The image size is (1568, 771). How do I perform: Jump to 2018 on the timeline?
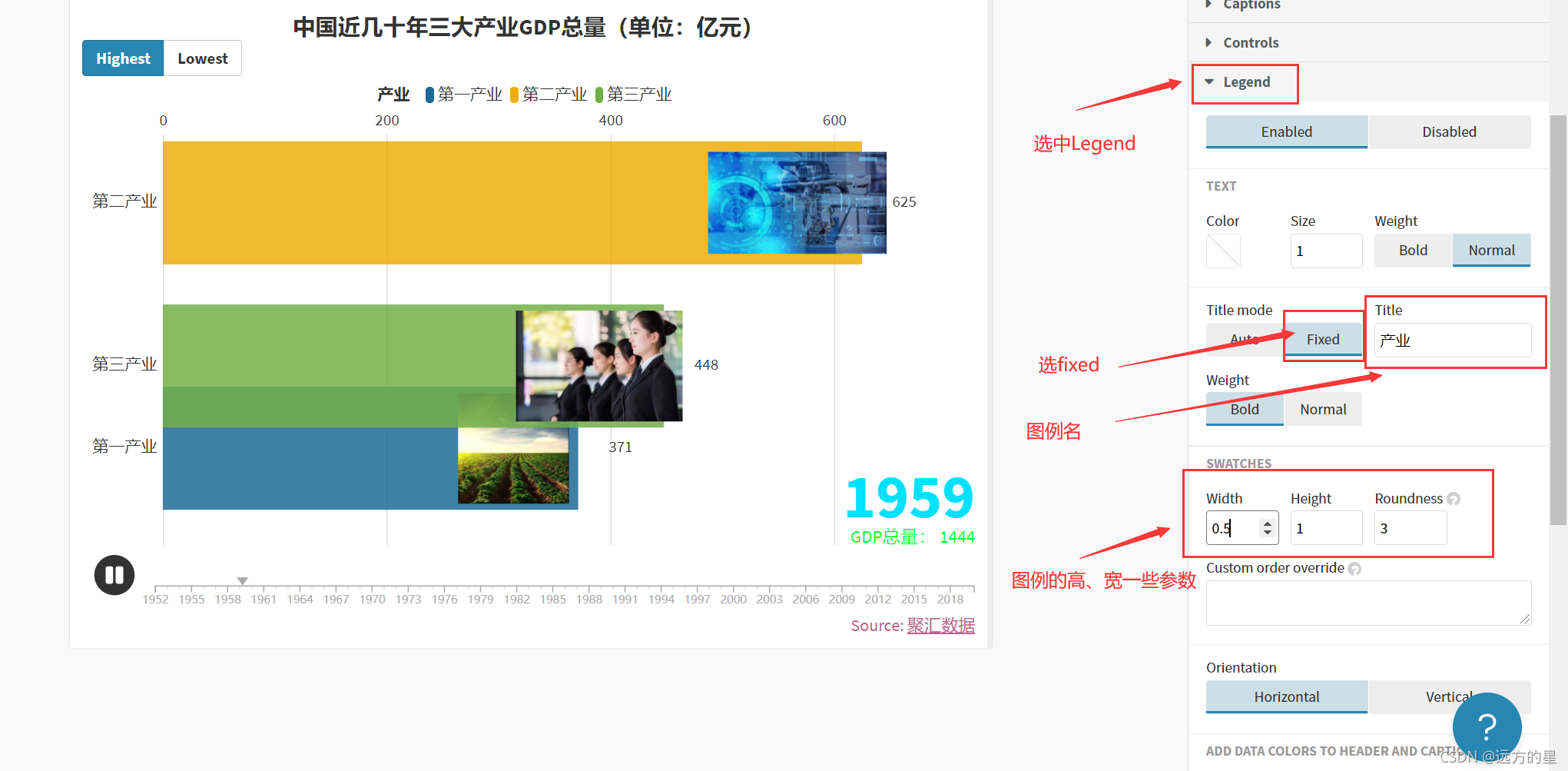pos(950,599)
